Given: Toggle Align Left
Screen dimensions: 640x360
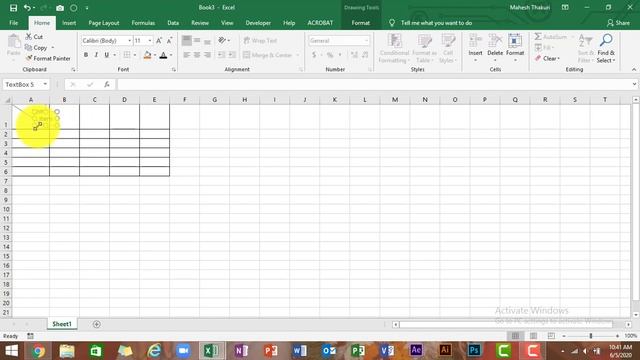Looking at the screenshot, I should [x=187, y=55].
